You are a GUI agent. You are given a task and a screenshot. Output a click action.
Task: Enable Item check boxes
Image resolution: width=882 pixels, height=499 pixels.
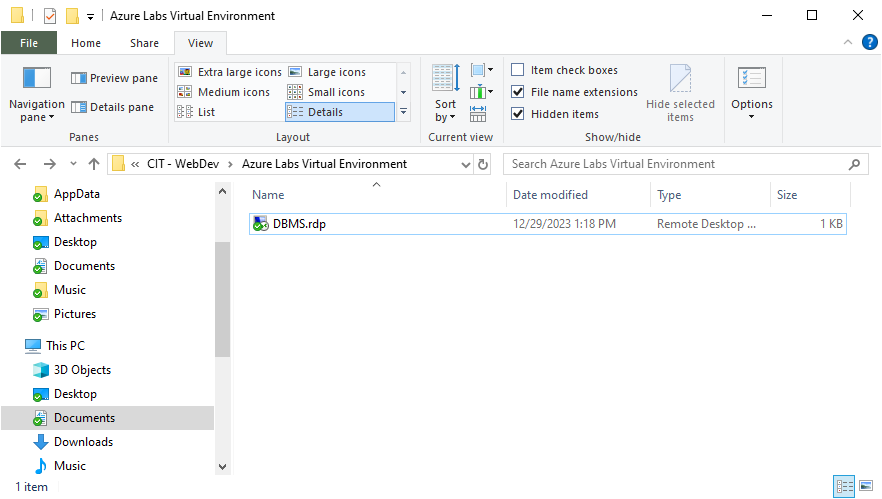click(564, 70)
